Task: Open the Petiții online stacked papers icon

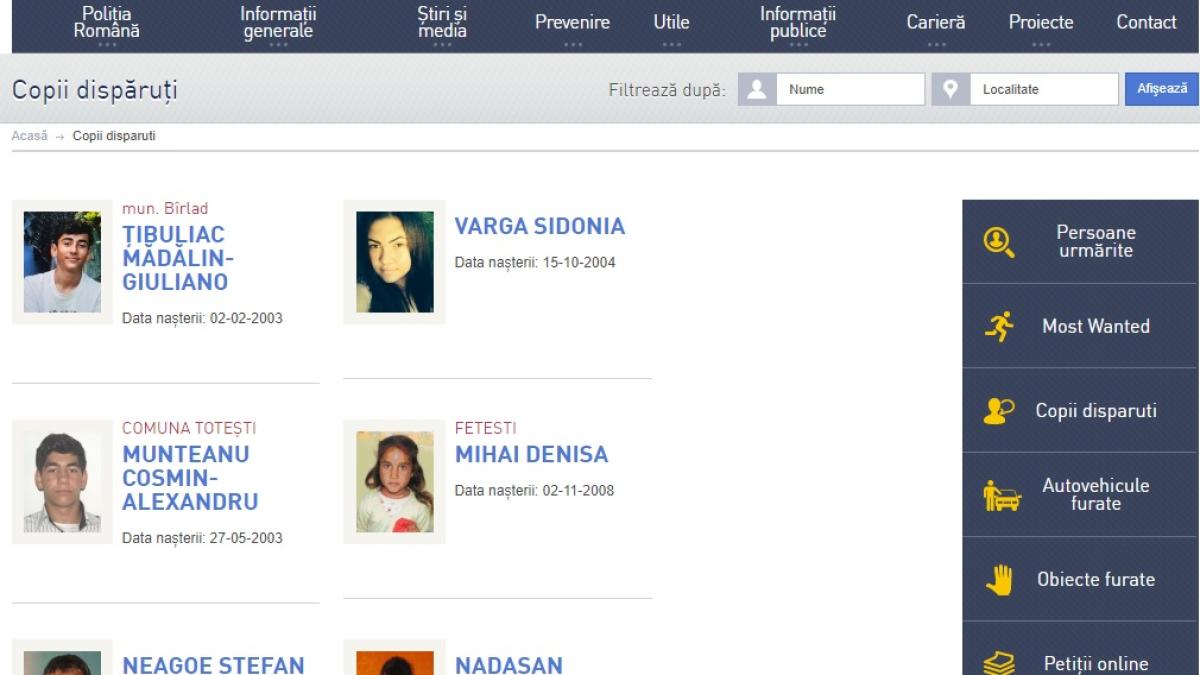Action: 999,662
